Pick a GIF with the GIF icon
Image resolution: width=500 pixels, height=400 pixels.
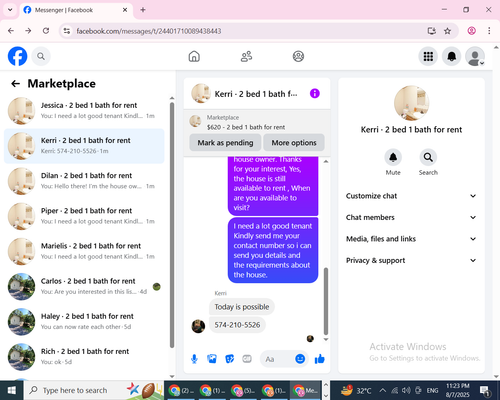pyautogui.click(x=247, y=359)
